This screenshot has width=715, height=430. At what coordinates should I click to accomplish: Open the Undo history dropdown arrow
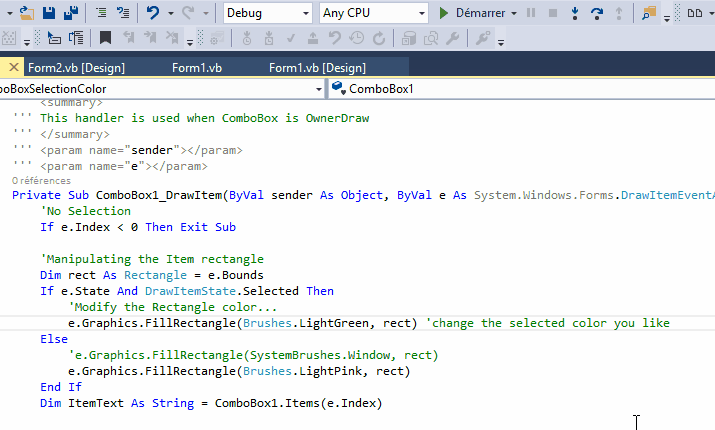pyautogui.click(x=171, y=14)
